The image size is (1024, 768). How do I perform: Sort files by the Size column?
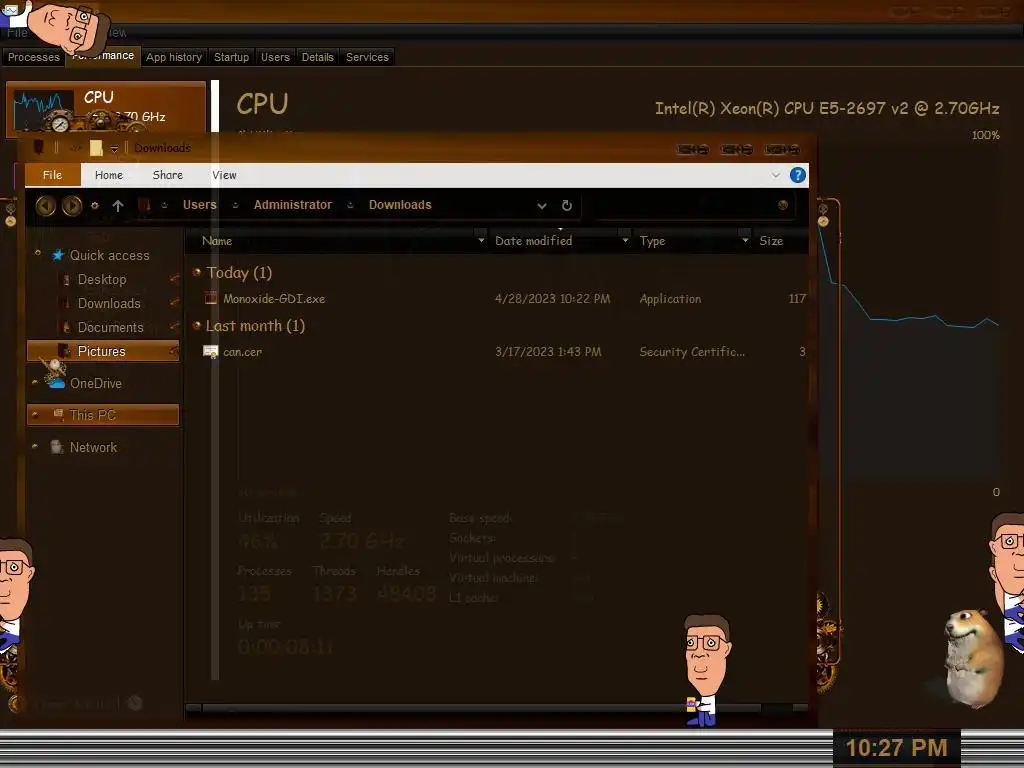click(771, 241)
